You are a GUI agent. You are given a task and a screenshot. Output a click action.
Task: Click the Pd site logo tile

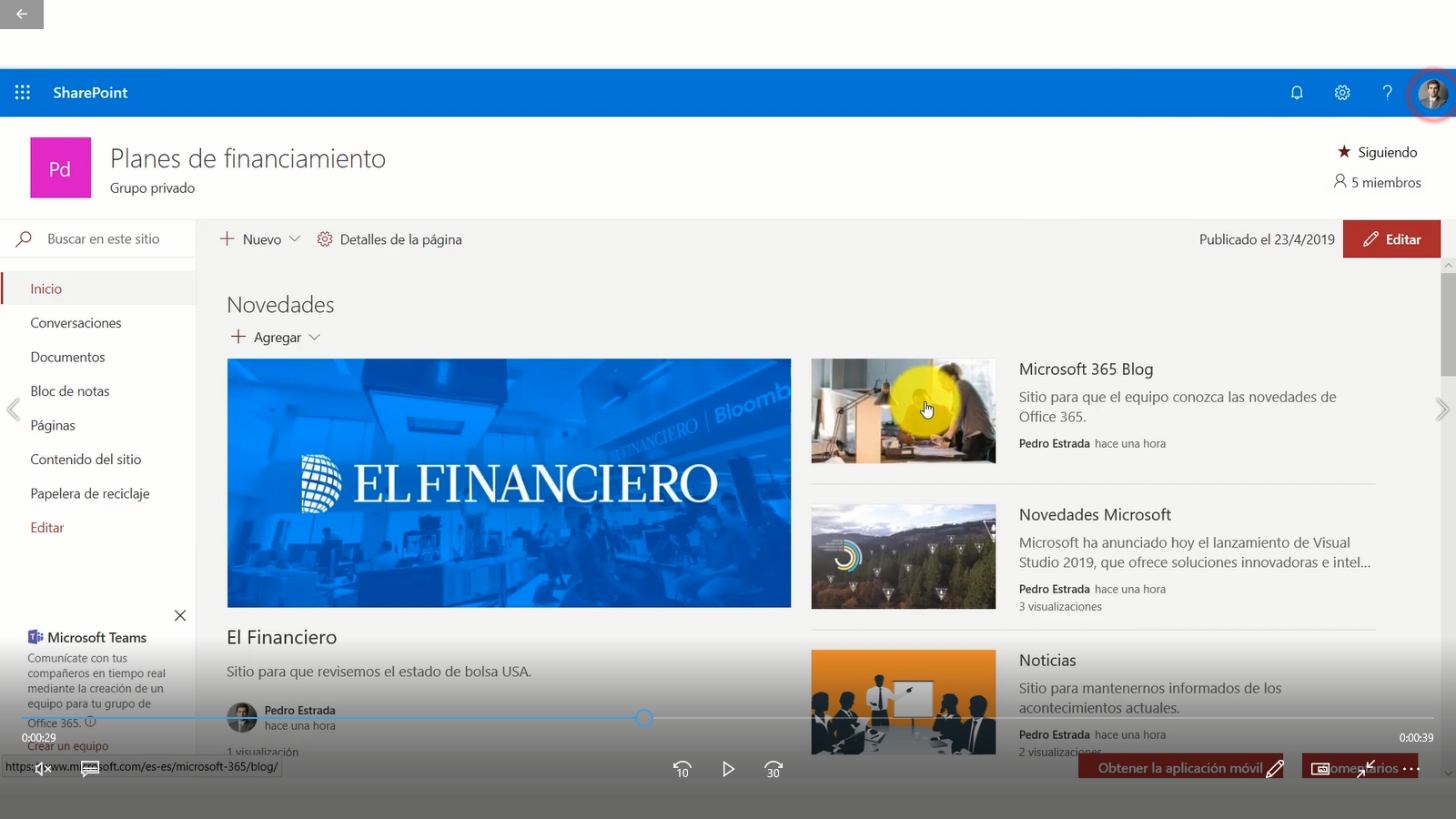(60, 167)
